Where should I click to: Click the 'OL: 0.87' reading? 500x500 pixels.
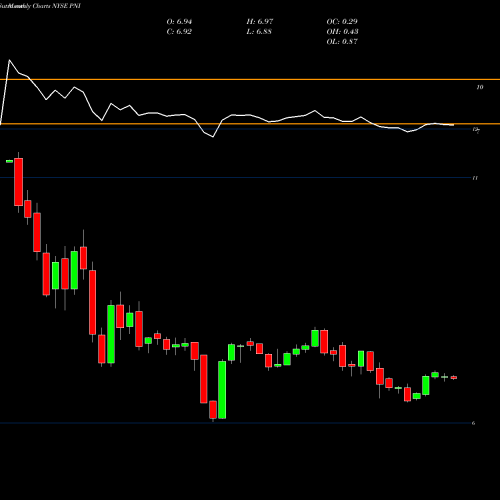(342, 42)
